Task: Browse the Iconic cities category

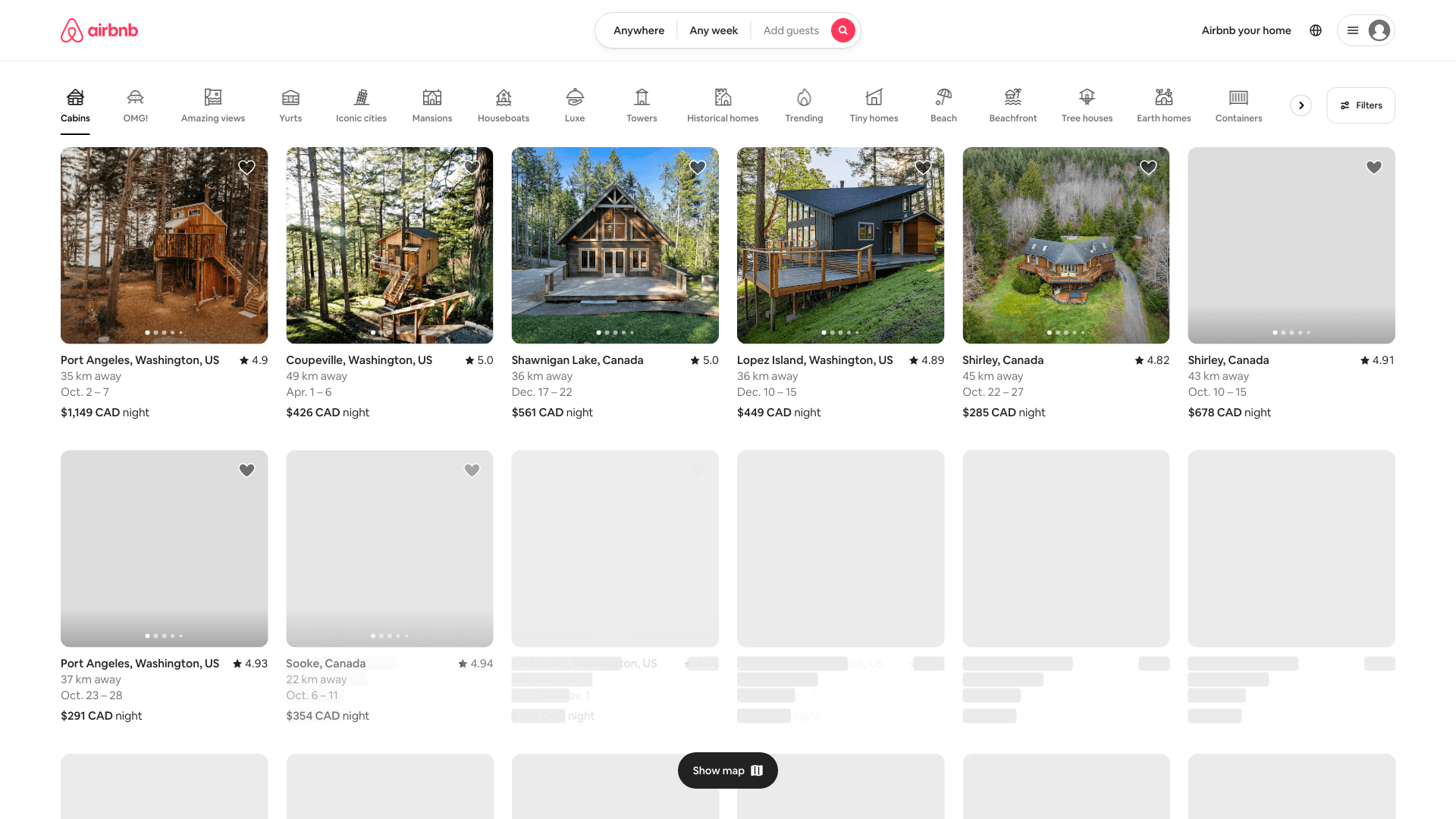Action: pos(361,106)
